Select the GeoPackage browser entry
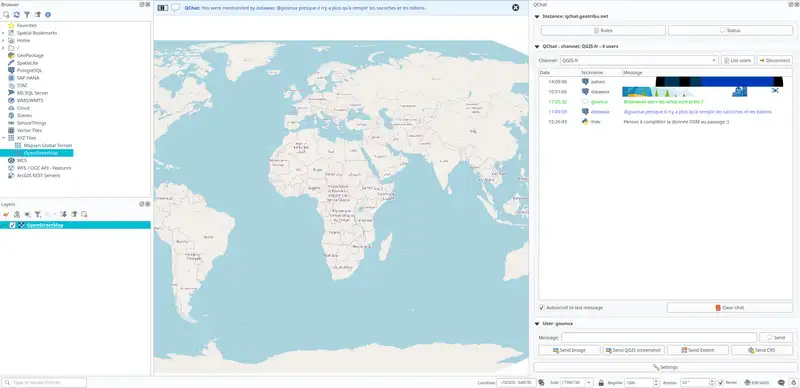 coord(30,55)
